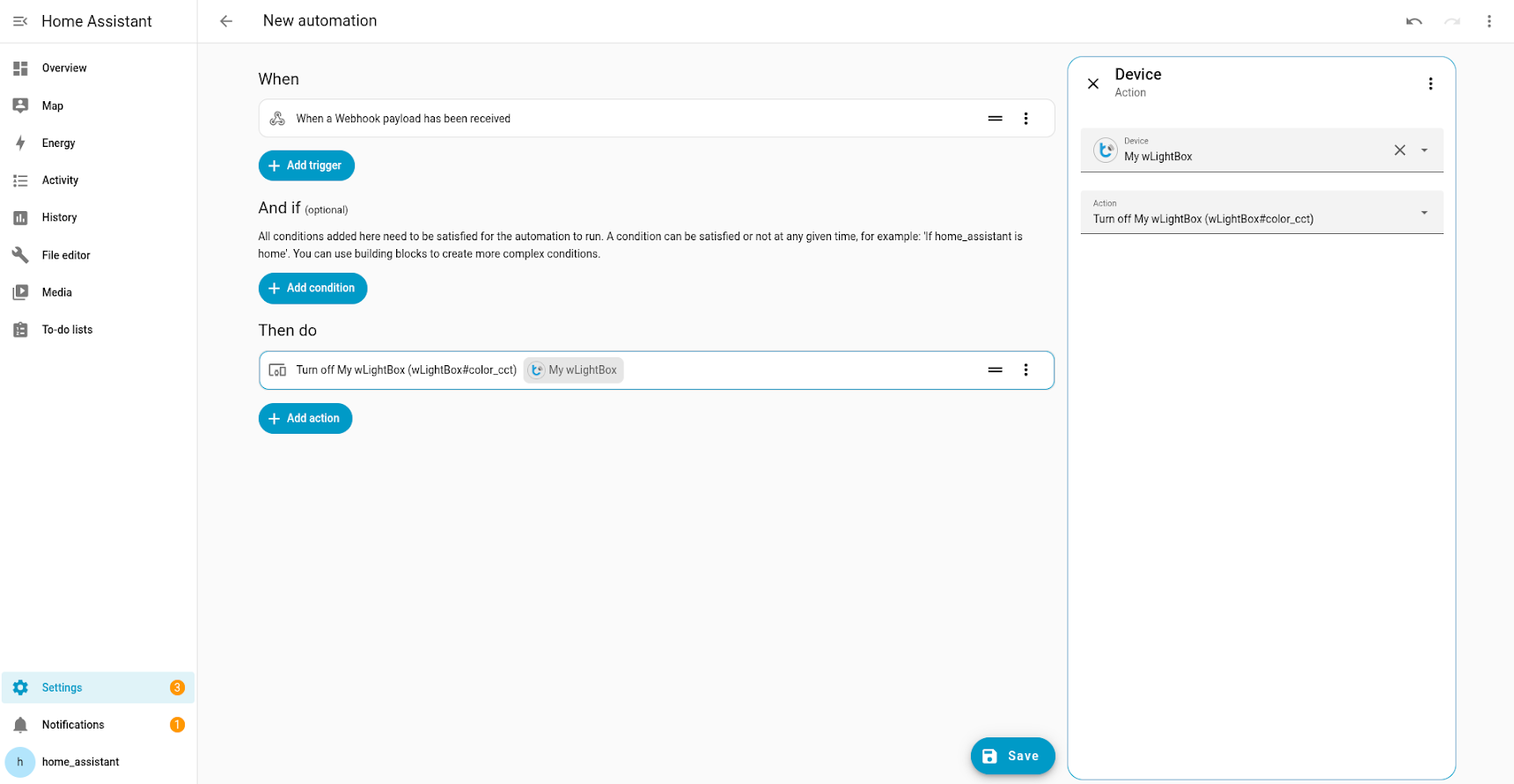Click the Energy lightning bolt icon
Image resolution: width=1514 pixels, height=784 pixels.
coord(20,143)
